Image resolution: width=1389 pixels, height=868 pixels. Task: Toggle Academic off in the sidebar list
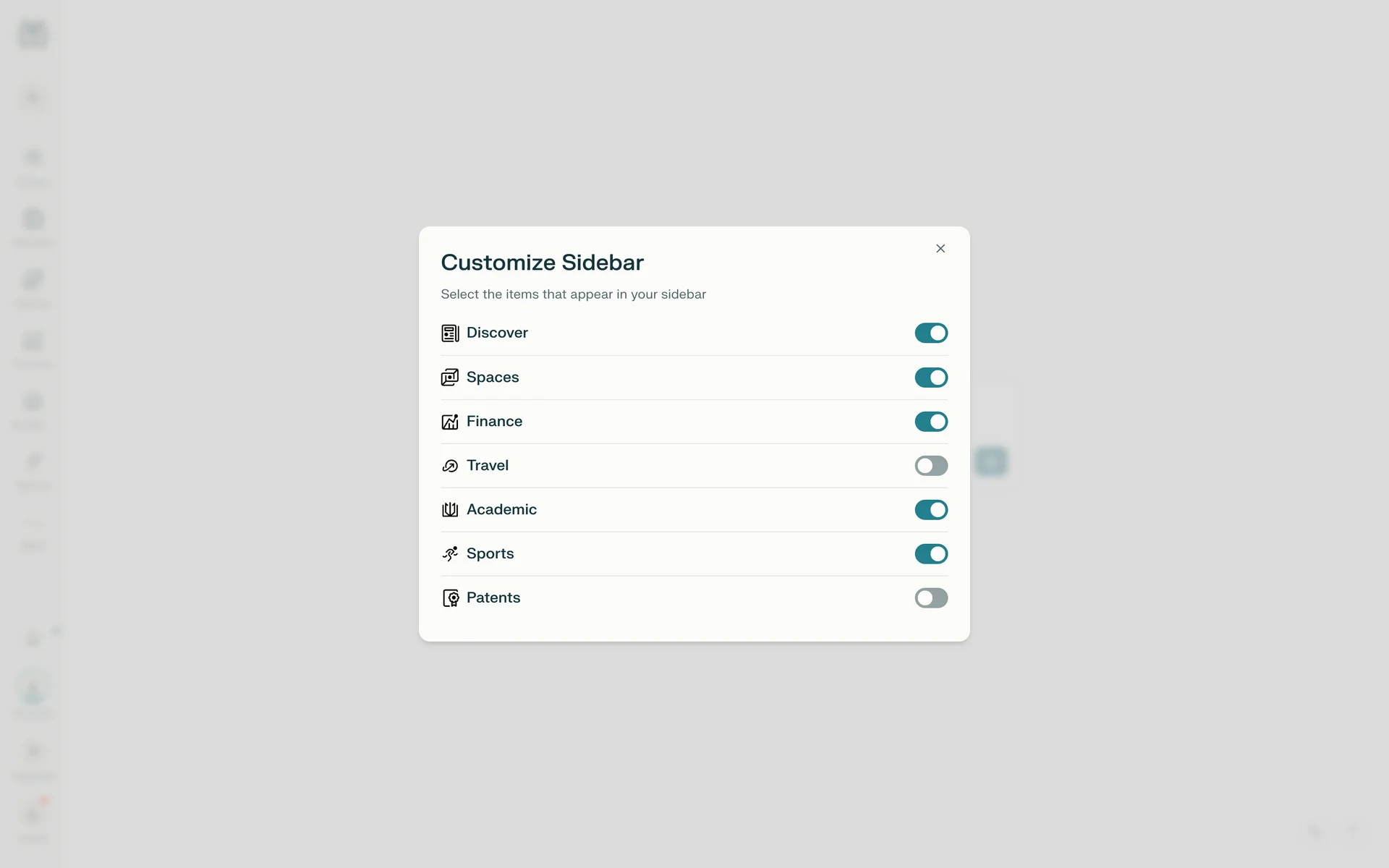pyautogui.click(x=931, y=510)
